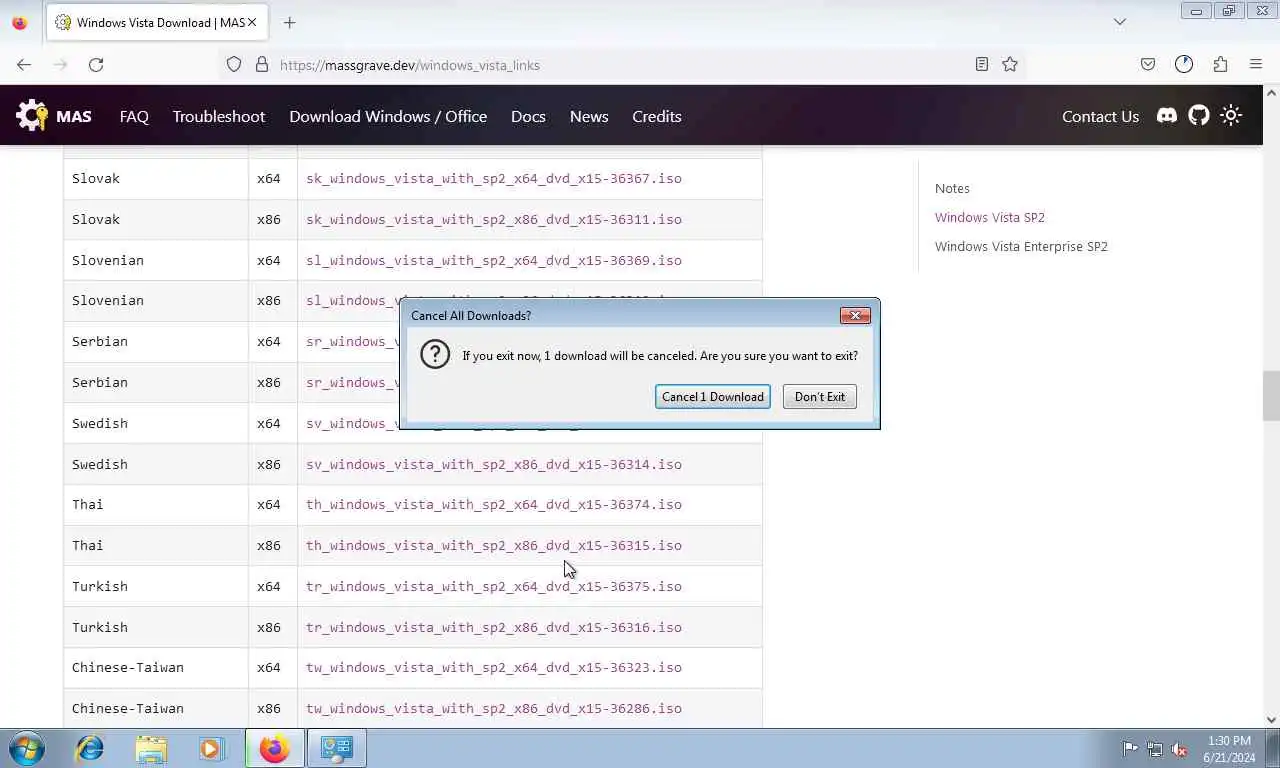Click the scrollbar up arrow
Viewport: 1280px width, 768px height.
[1271, 93]
